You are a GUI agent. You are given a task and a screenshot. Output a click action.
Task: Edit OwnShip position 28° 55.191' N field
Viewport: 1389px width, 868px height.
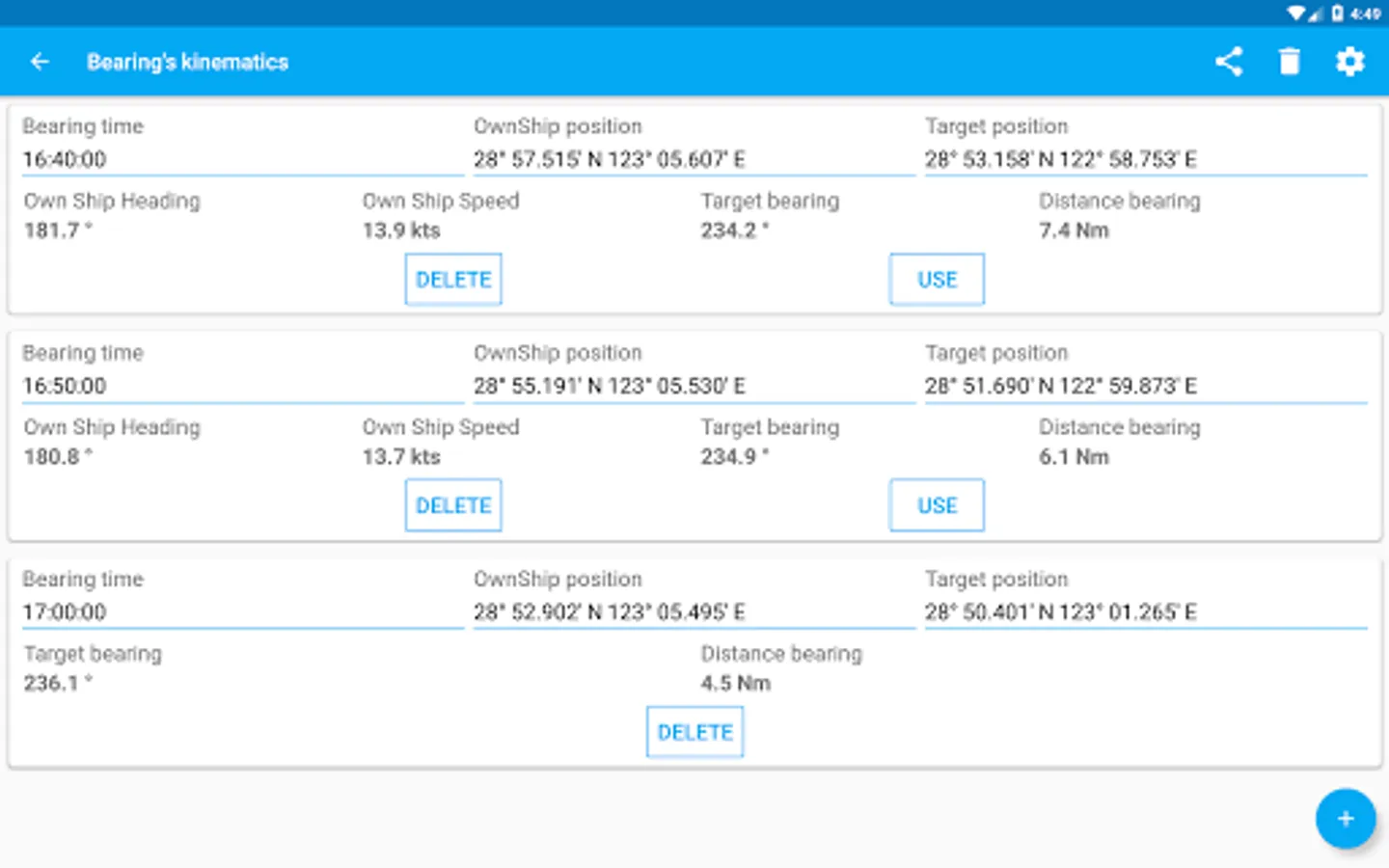(694, 386)
